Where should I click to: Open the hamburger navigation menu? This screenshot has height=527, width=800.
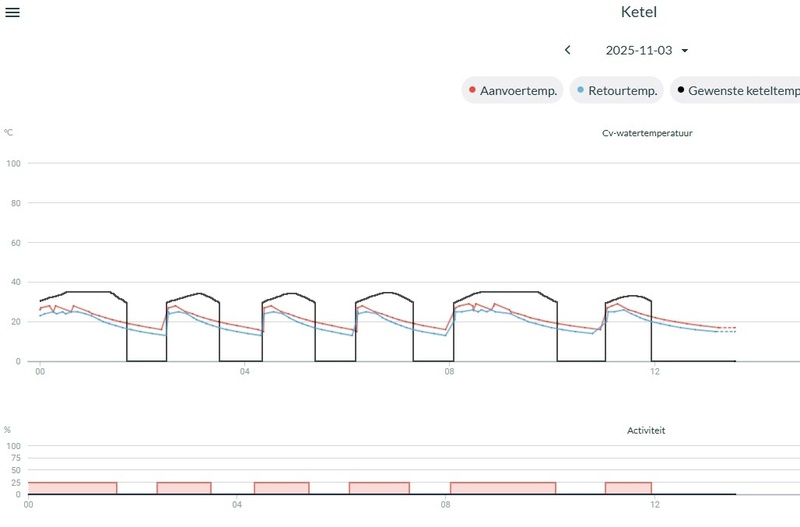point(13,12)
